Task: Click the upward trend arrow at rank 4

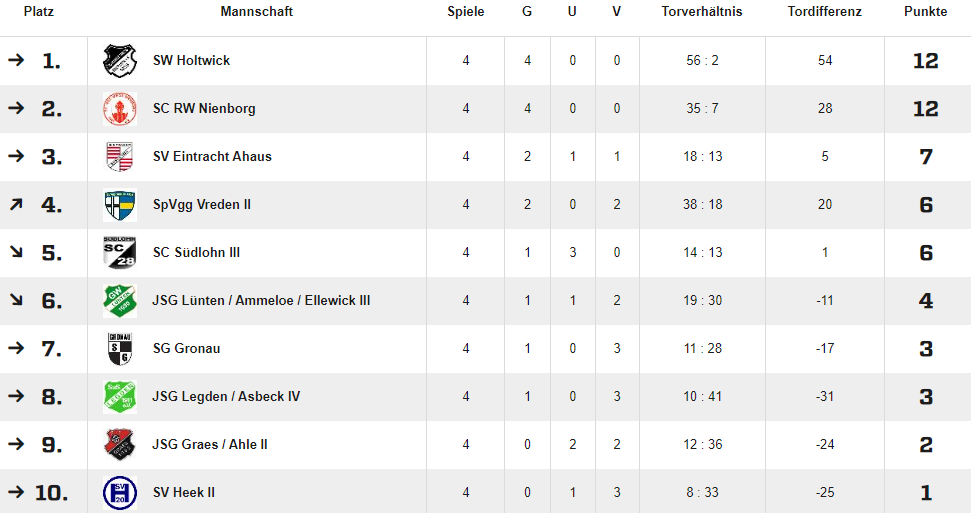Action: [x=16, y=205]
